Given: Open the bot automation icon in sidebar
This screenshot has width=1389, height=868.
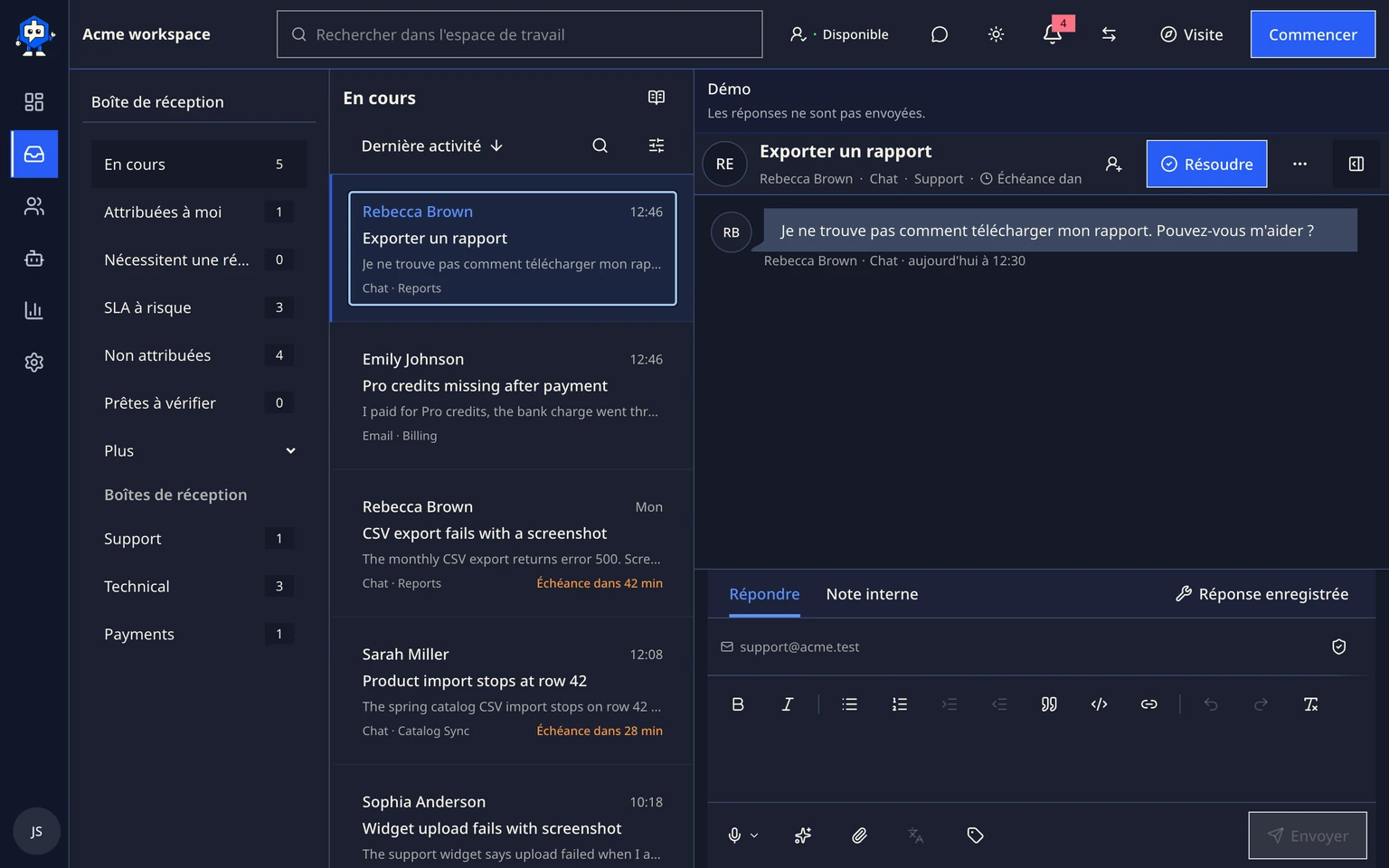Looking at the screenshot, I should tap(33, 259).
